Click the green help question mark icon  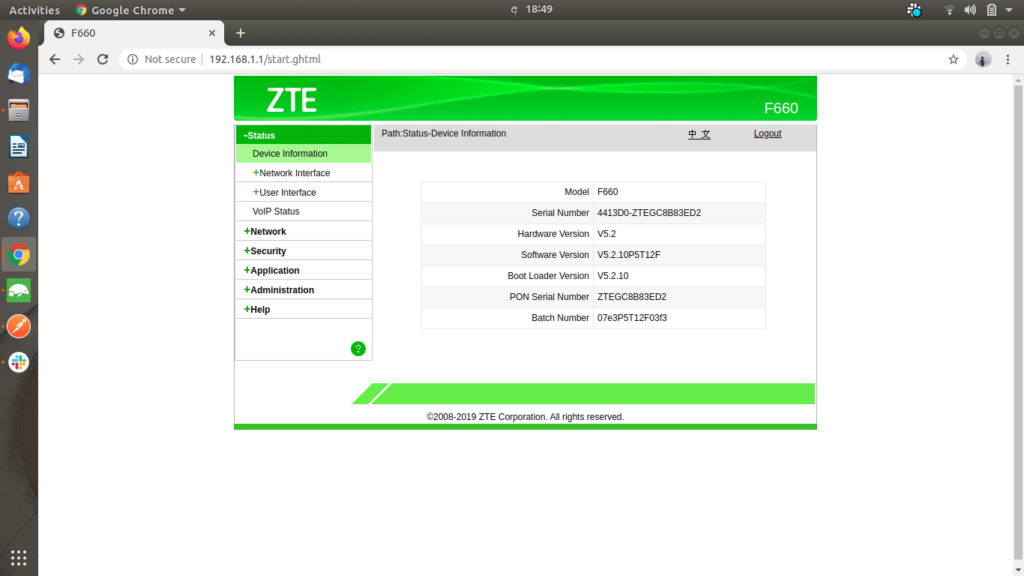[358, 348]
